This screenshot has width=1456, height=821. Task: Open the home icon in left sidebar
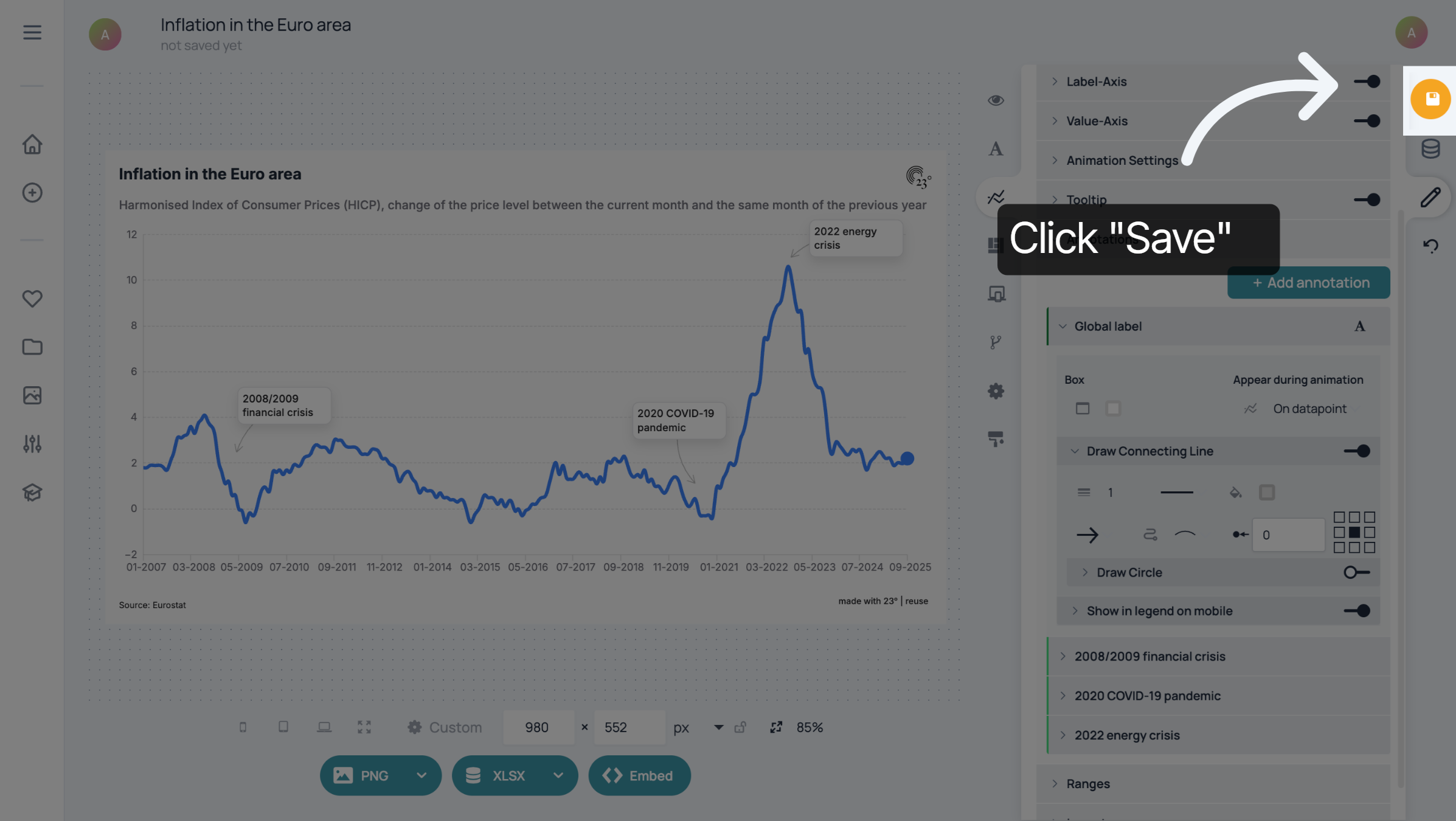tap(32, 145)
